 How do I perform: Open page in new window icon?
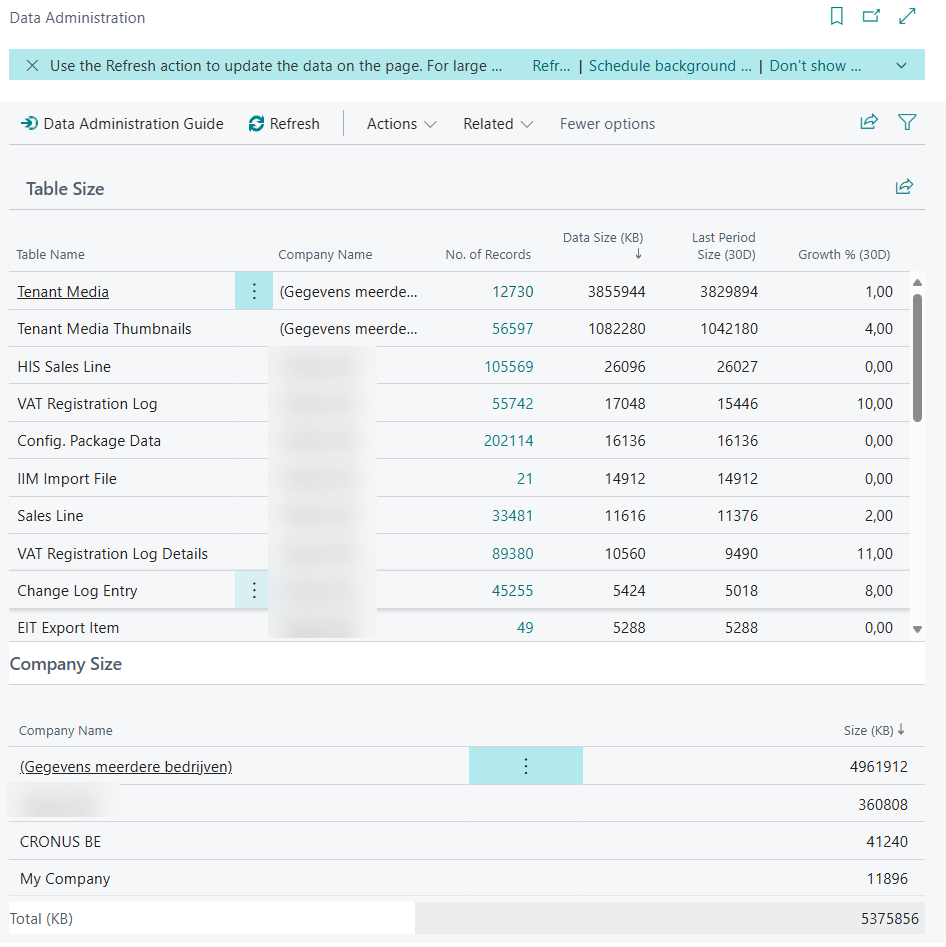click(871, 16)
